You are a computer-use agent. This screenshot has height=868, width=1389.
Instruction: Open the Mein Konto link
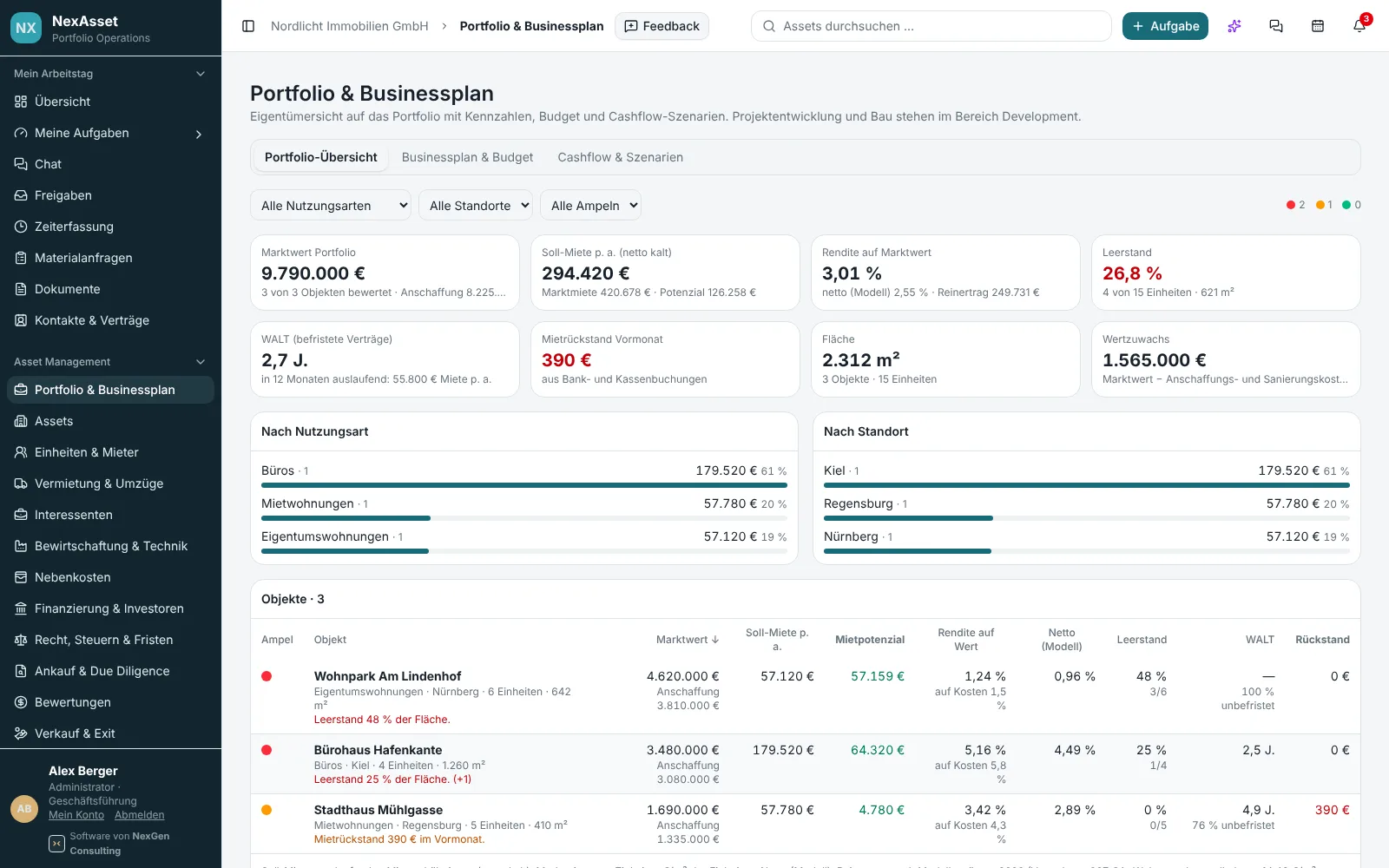[x=76, y=815]
